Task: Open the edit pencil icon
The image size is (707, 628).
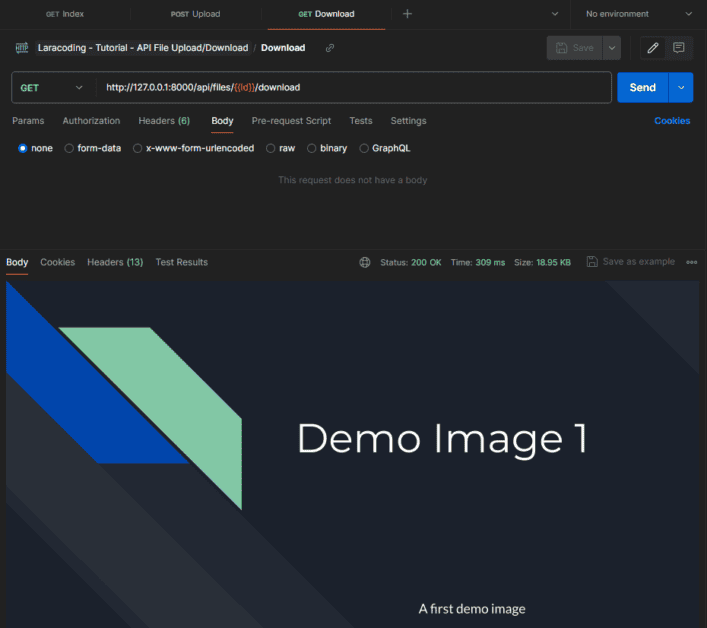Action: pos(652,48)
